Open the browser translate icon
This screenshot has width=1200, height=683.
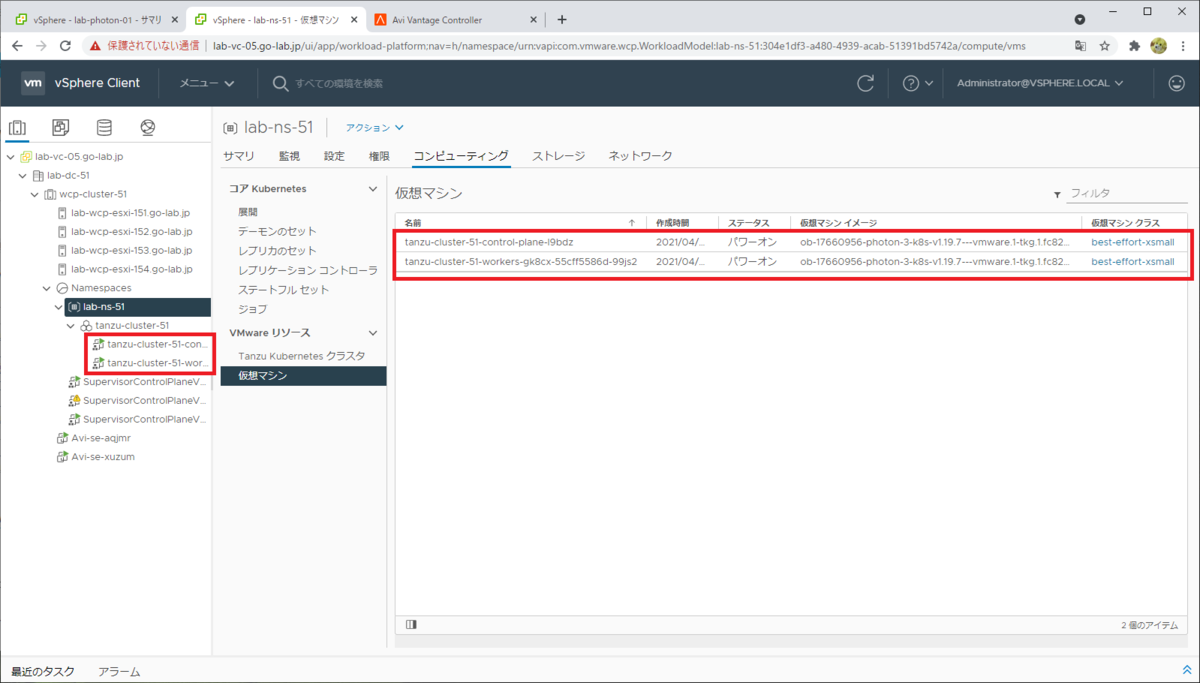pyautogui.click(x=1081, y=46)
